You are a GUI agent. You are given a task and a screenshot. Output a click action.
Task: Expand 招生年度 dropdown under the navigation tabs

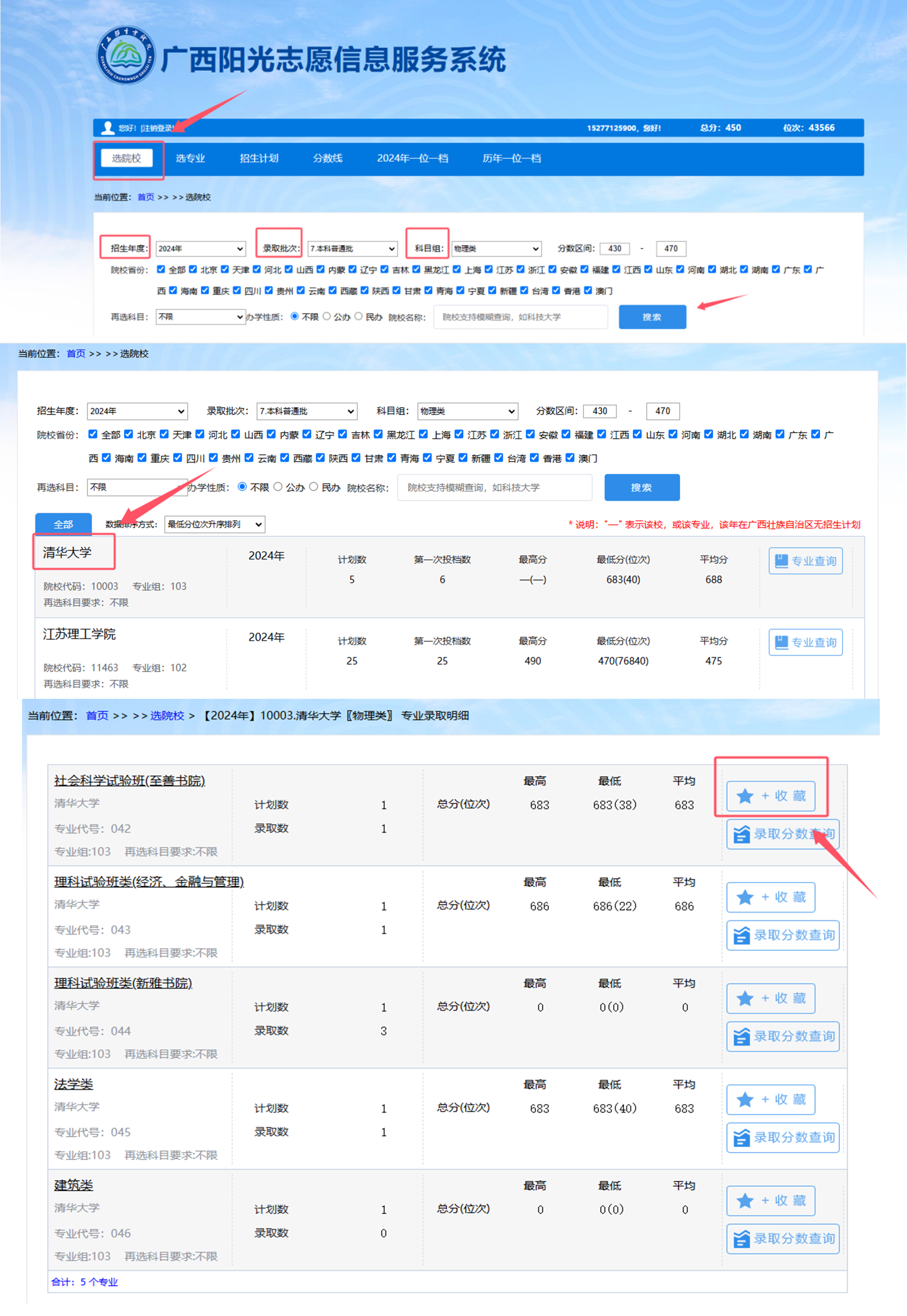click(201, 248)
